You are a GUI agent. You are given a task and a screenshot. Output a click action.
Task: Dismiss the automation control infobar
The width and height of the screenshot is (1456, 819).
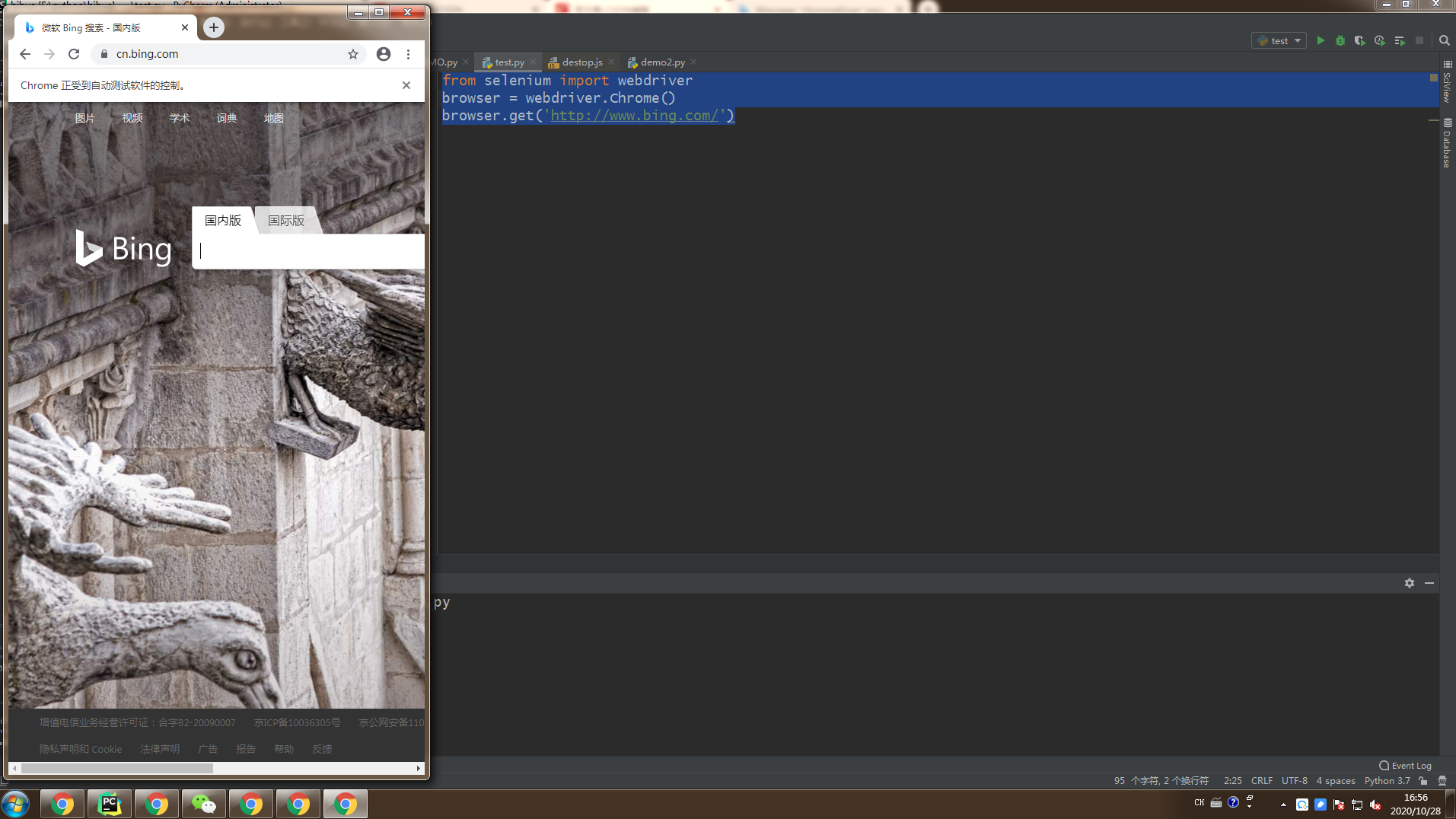click(406, 85)
